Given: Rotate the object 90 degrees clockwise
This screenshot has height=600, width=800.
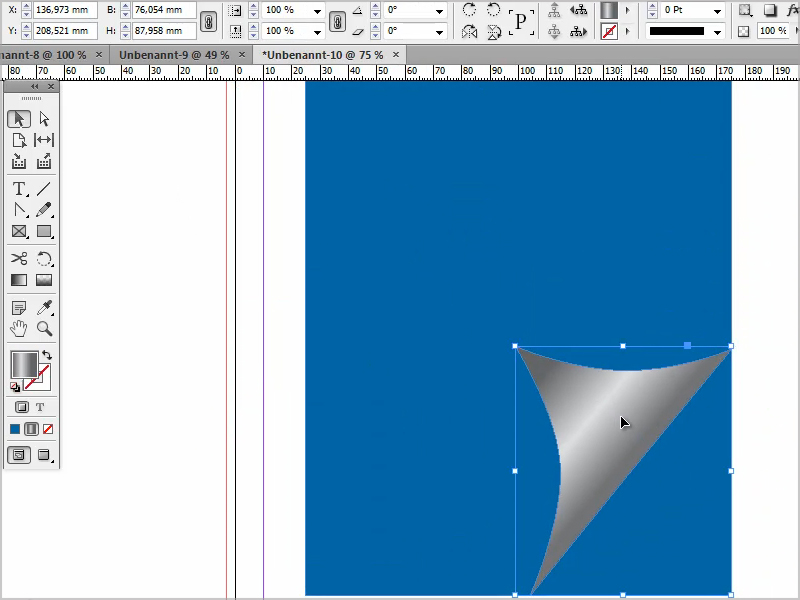Looking at the screenshot, I should pyautogui.click(x=469, y=9).
